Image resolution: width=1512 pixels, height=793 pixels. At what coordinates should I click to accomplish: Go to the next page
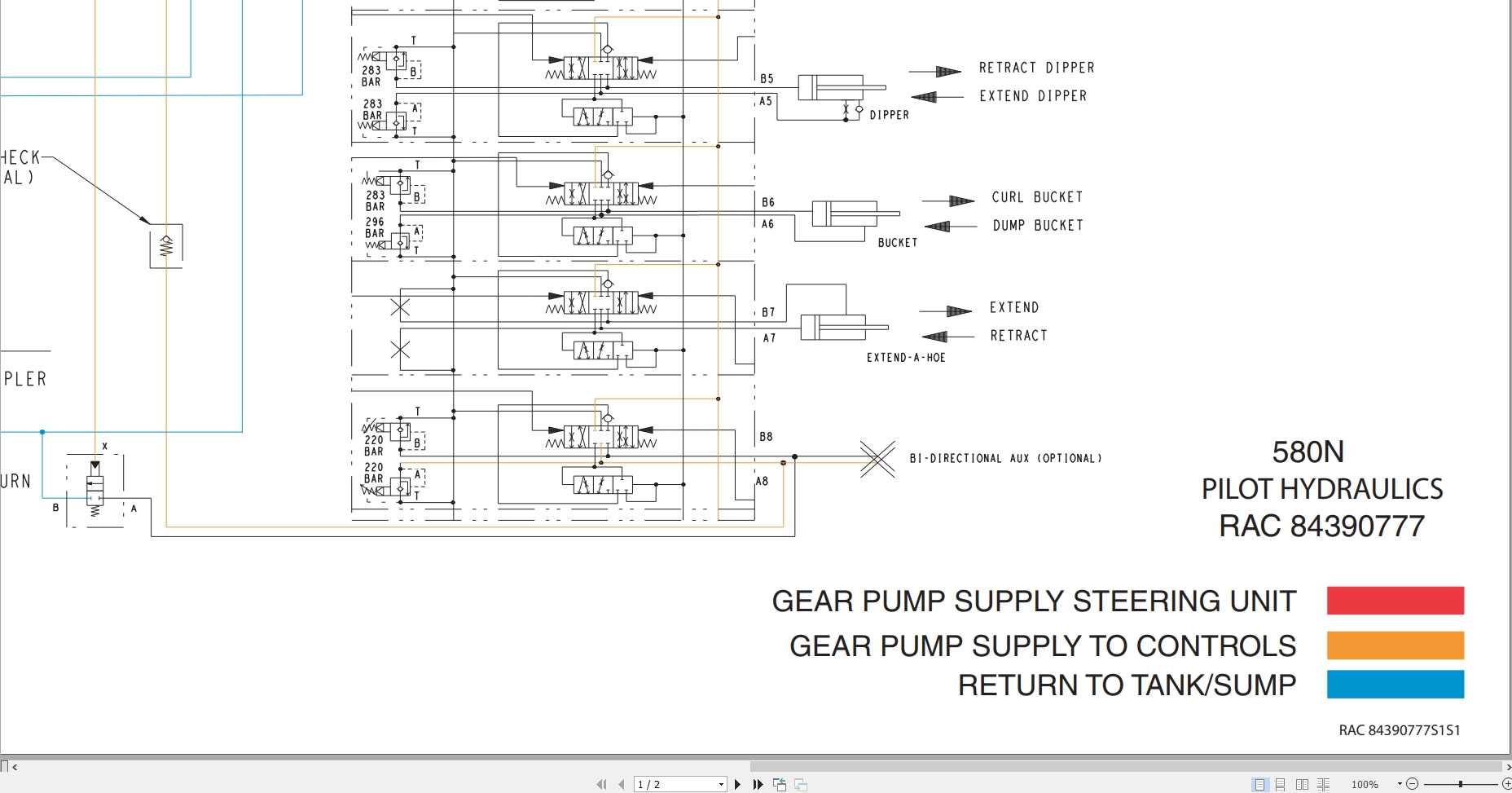(738, 784)
